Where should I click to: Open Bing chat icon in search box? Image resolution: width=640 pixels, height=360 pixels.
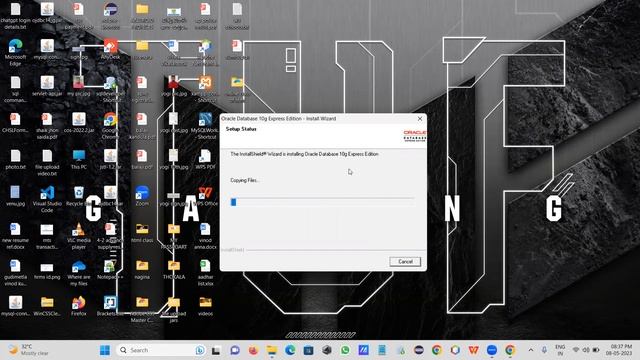pyautogui.click(x=200, y=350)
